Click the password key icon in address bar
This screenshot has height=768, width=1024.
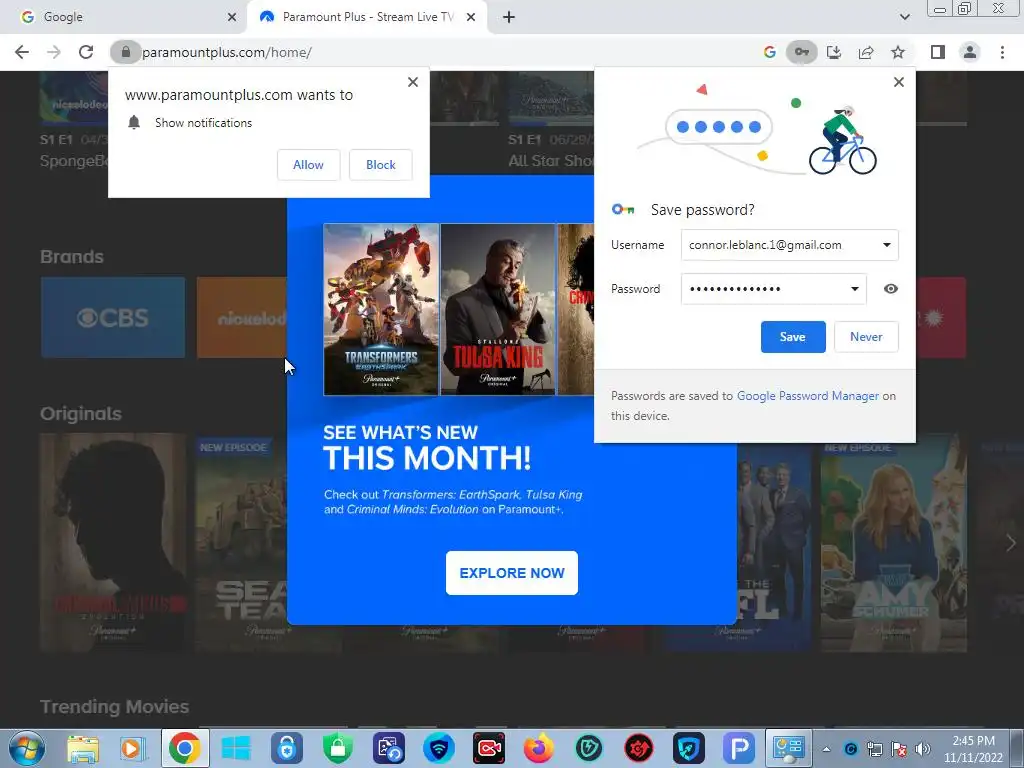pyautogui.click(x=801, y=52)
